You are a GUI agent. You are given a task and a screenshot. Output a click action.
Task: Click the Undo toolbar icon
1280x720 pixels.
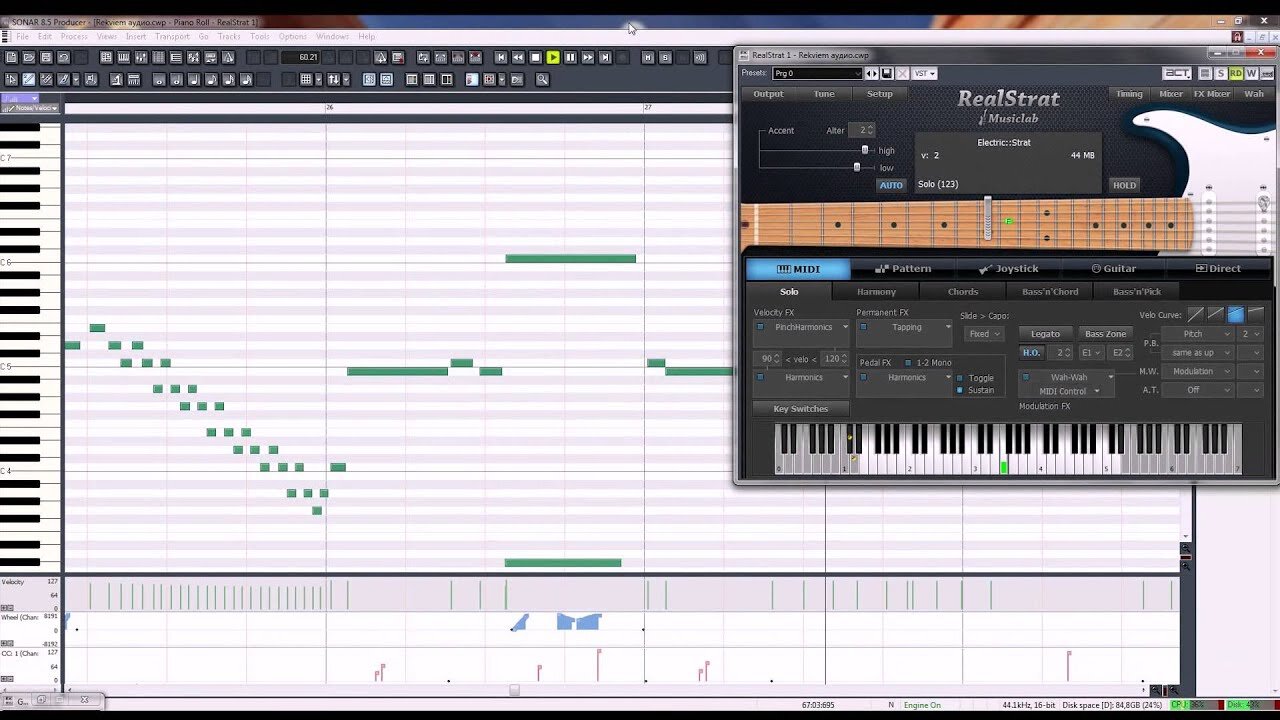point(63,58)
